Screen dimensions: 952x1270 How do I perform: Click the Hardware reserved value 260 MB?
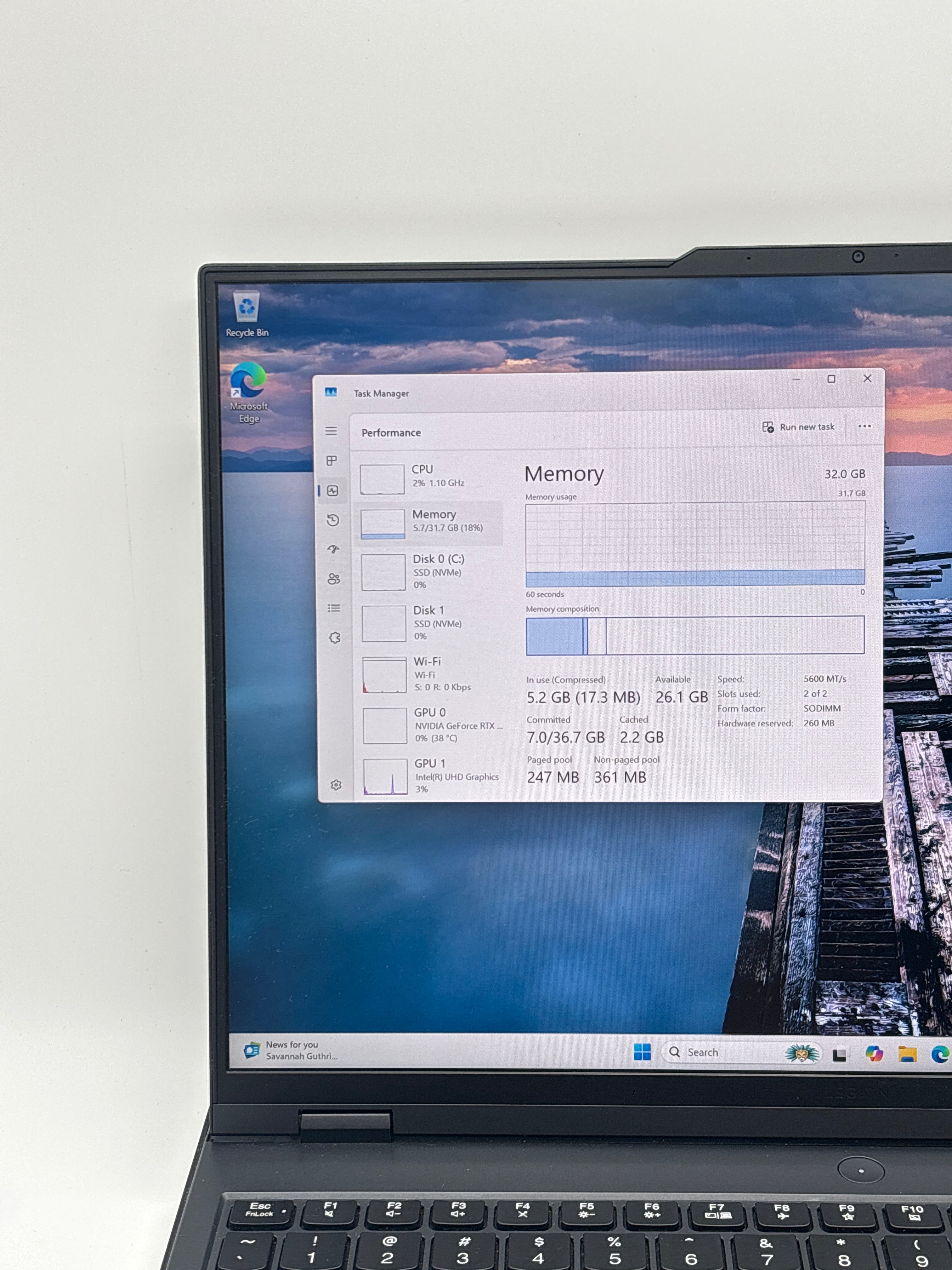pos(819,723)
